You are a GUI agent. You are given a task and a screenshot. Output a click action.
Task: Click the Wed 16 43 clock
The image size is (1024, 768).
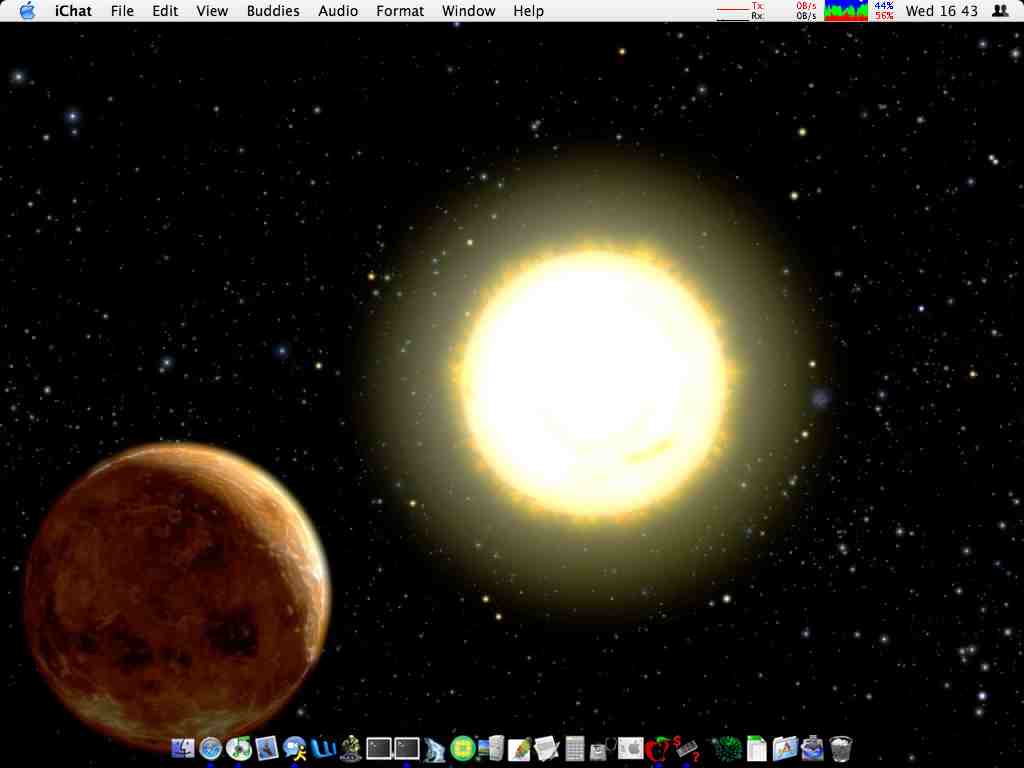(942, 11)
